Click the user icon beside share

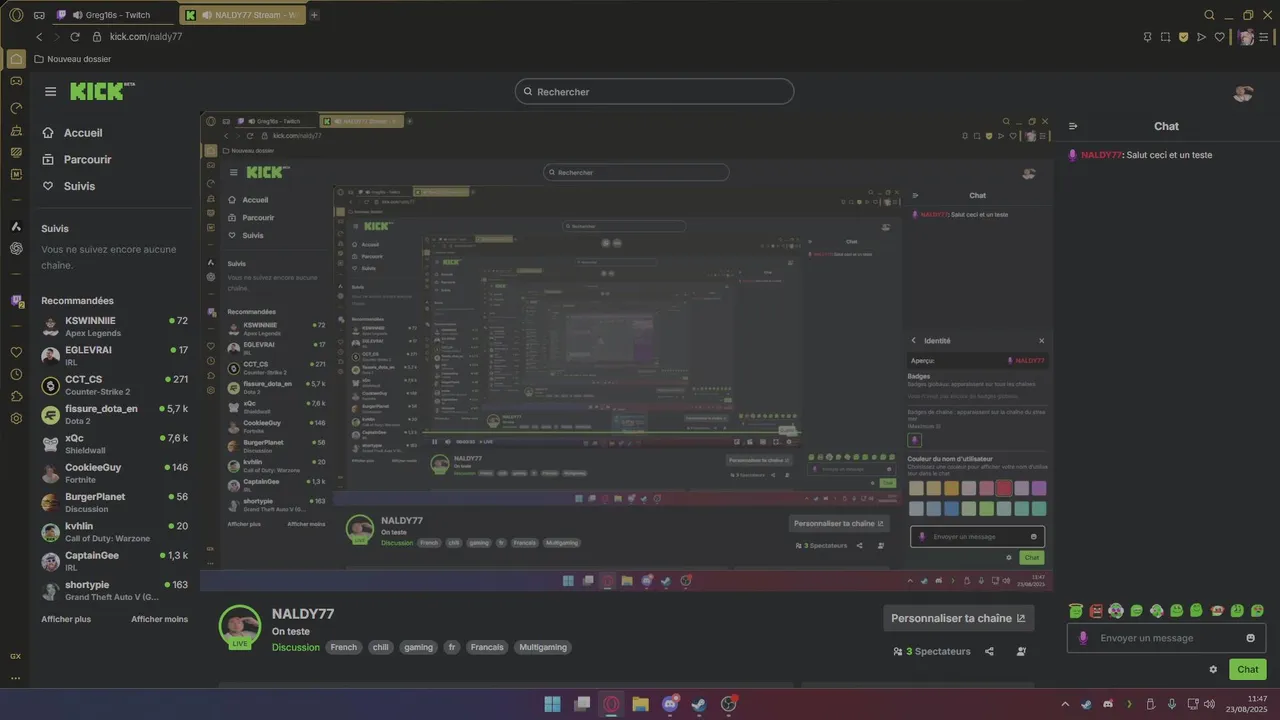[x=1021, y=651]
